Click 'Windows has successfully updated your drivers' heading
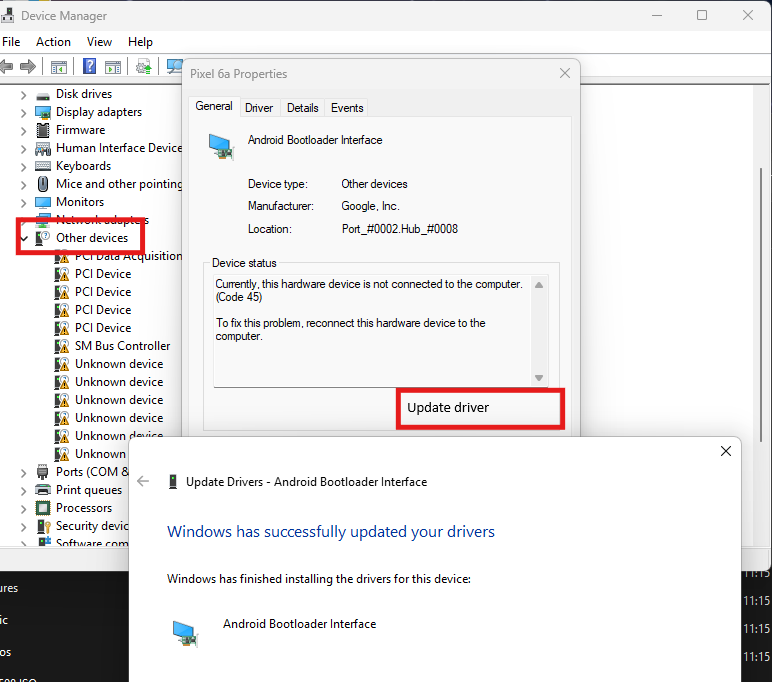The width and height of the screenshot is (772, 682). click(331, 532)
